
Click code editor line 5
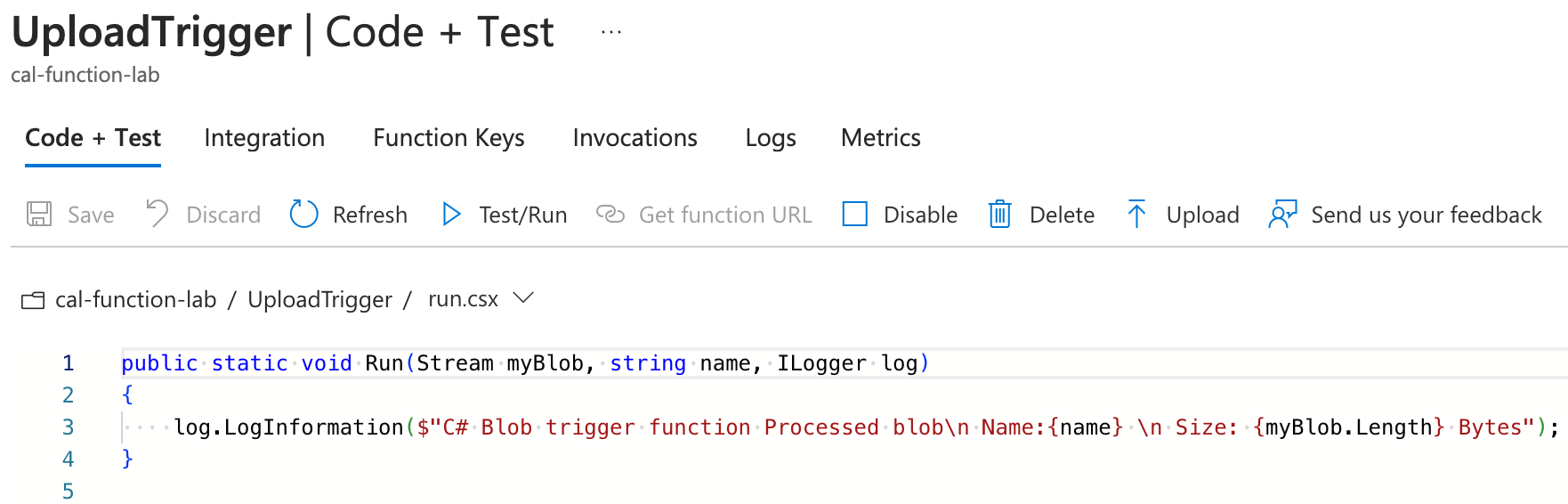point(356,491)
